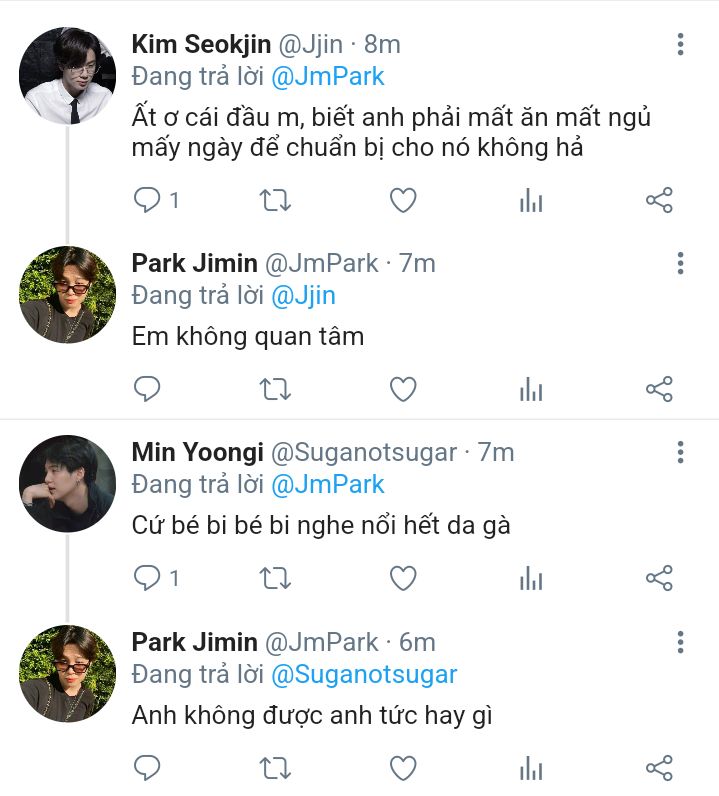Retweet Min Yoongi's tweet
The width and height of the screenshot is (719, 796).
[x=275, y=578]
